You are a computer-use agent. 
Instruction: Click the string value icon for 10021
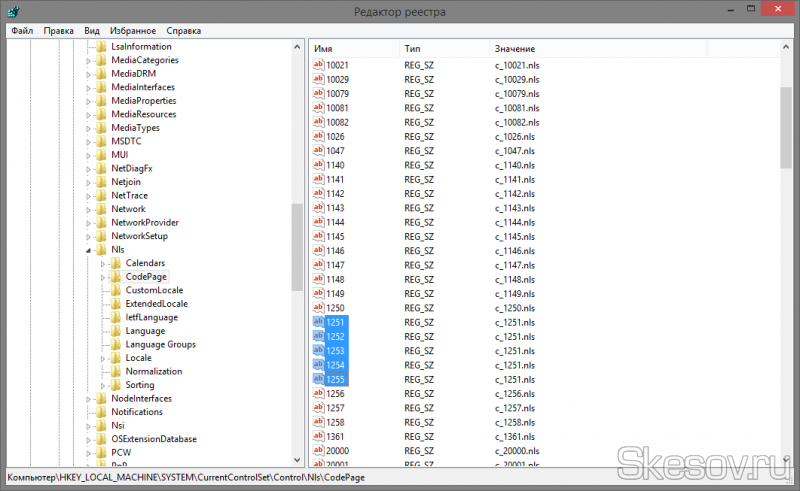point(318,65)
